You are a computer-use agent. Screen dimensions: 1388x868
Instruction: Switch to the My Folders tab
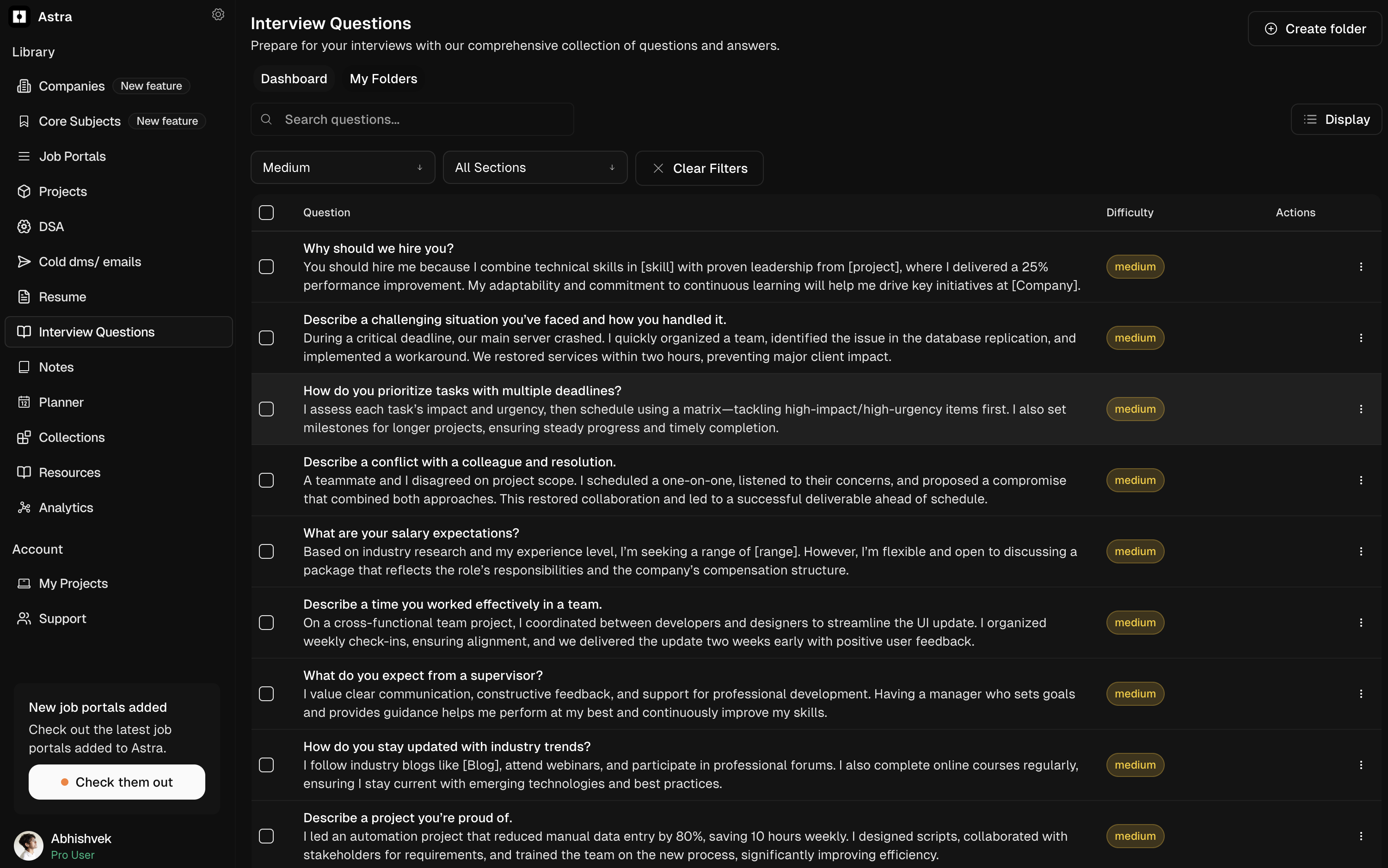pyautogui.click(x=383, y=79)
